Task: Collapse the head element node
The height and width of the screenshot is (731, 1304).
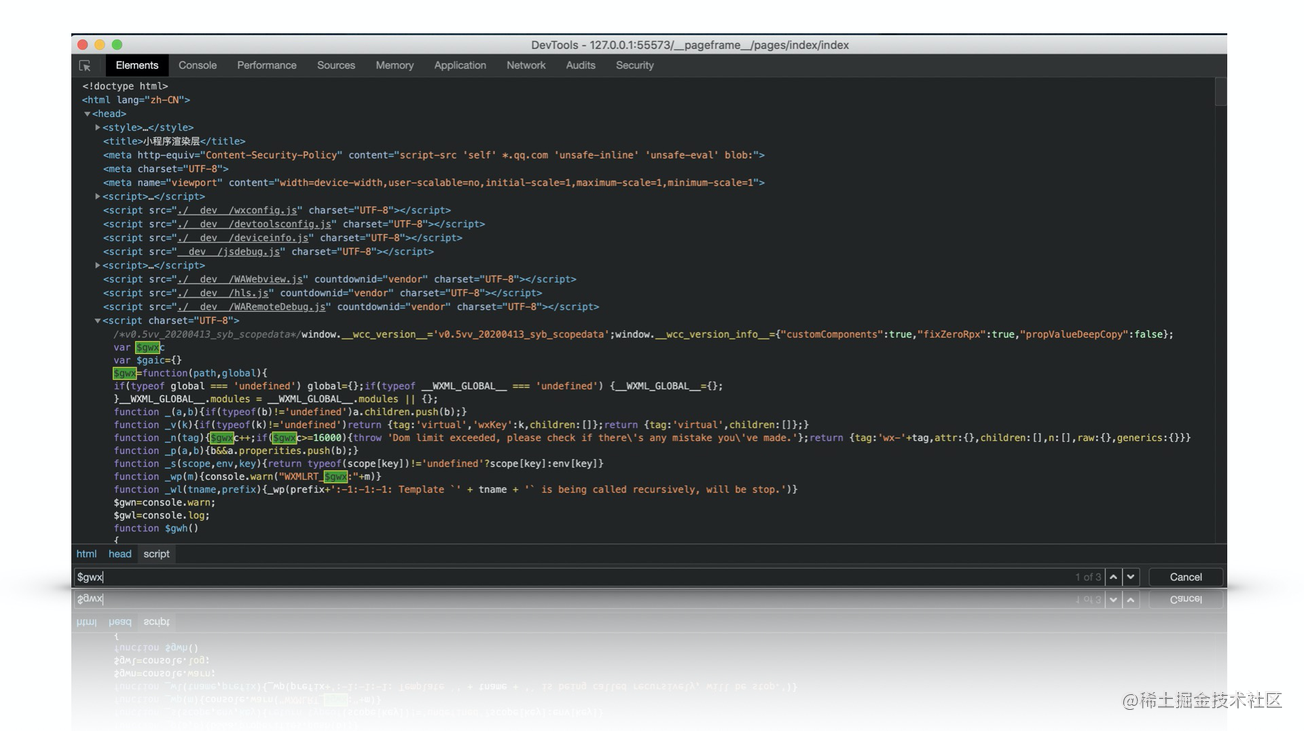Action: [88, 114]
